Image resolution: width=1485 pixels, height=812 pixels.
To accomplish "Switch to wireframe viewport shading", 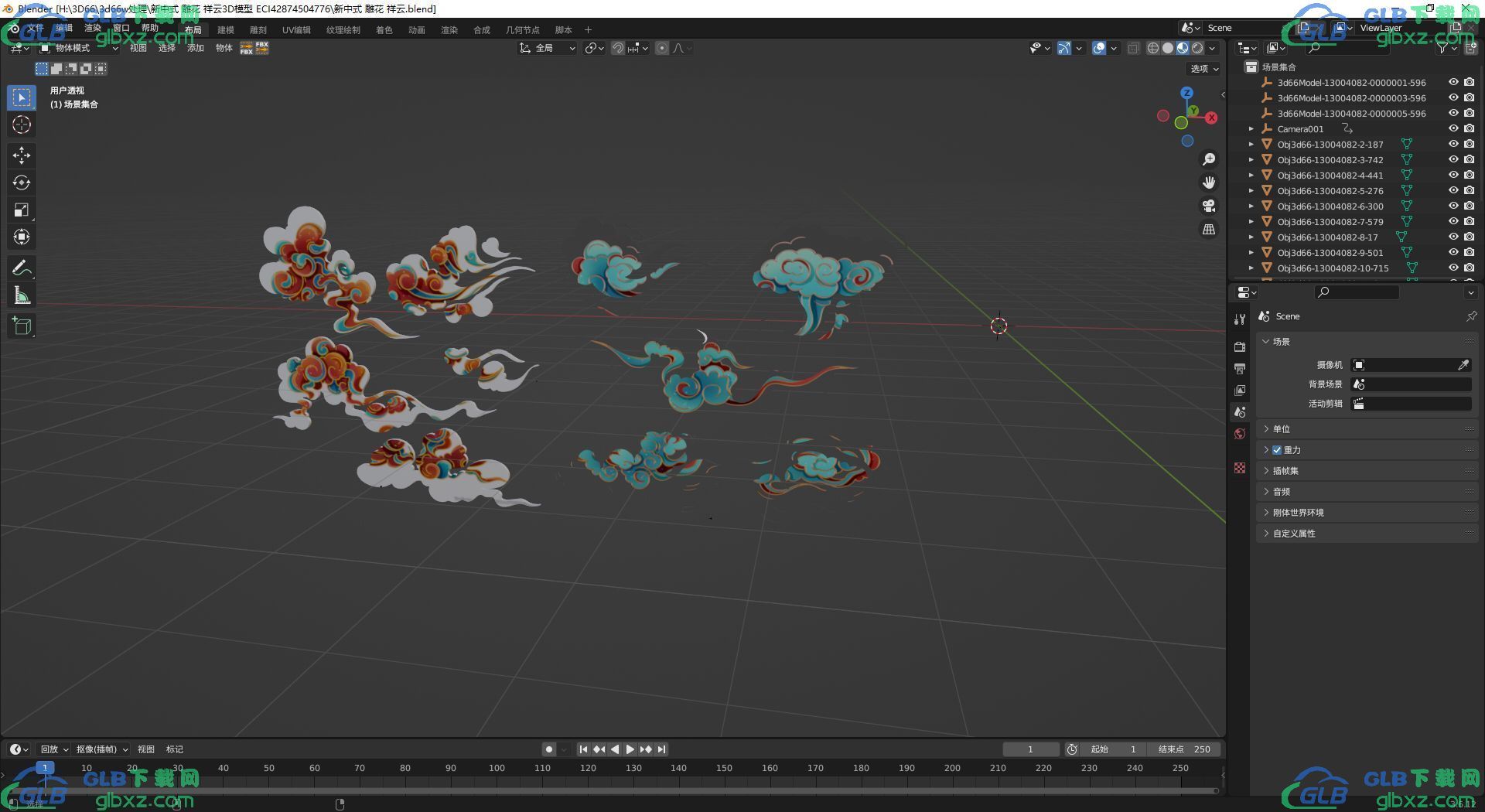I will tap(1152, 48).
